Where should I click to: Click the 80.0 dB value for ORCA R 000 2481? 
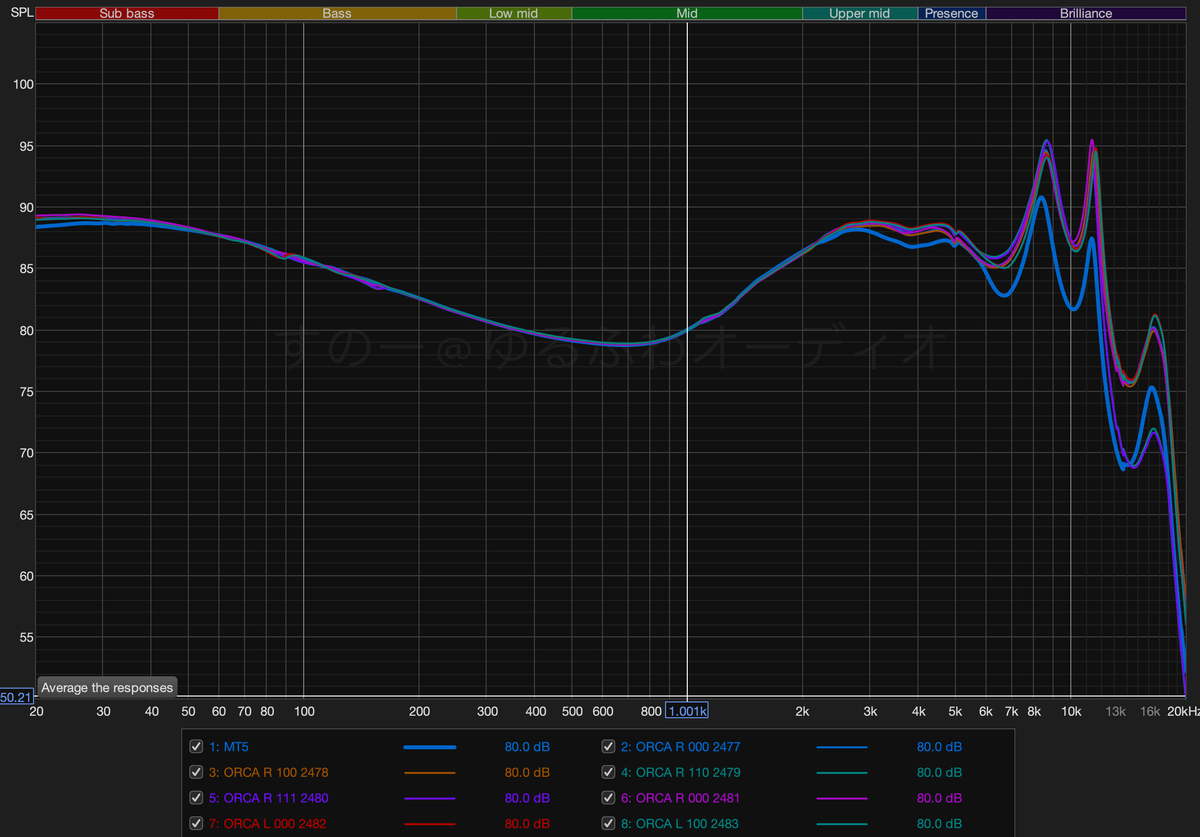(939, 798)
